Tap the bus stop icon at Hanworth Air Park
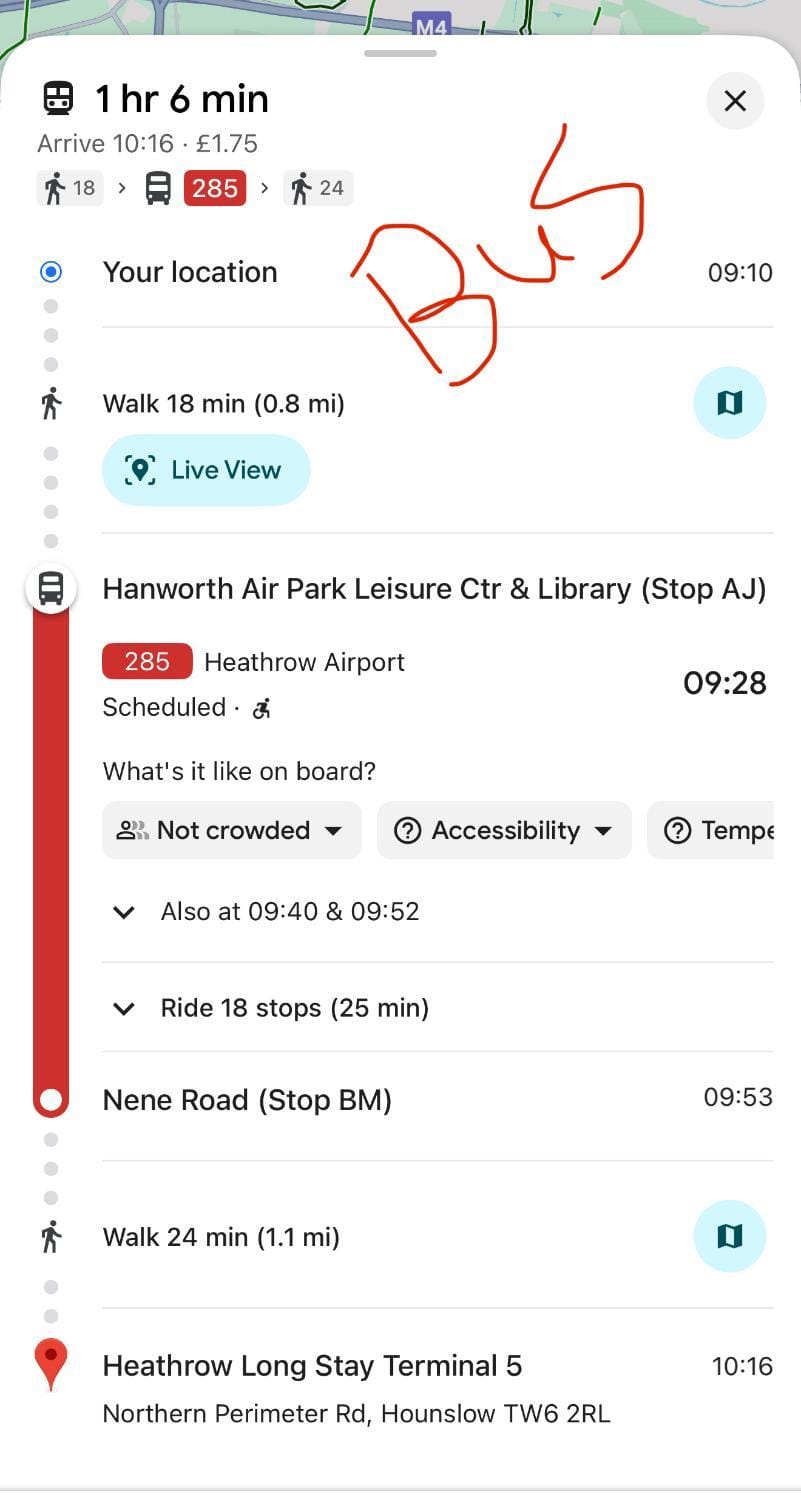The height and width of the screenshot is (1500, 801). [x=51, y=588]
